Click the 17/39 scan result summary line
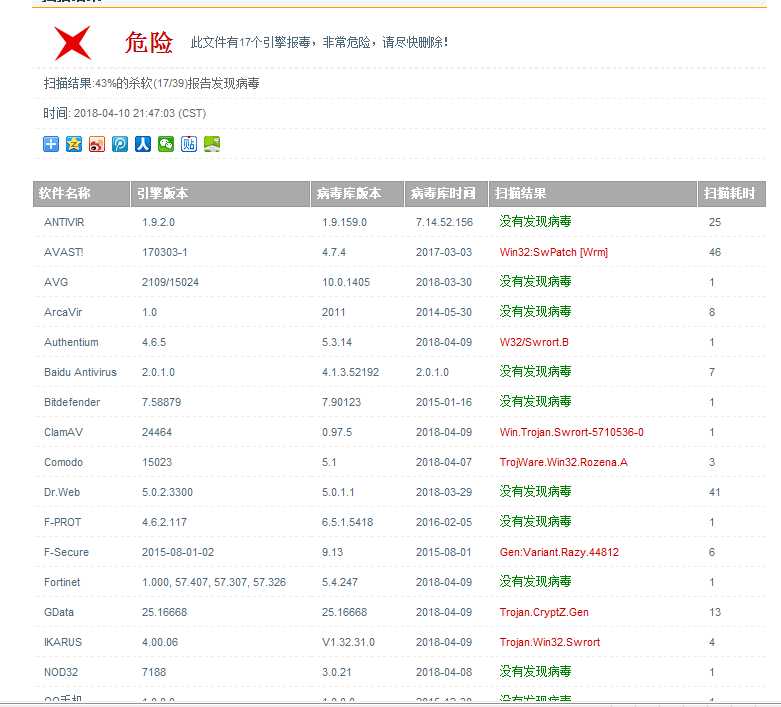Image resolution: width=781 pixels, height=707 pixels. [151, 83]
